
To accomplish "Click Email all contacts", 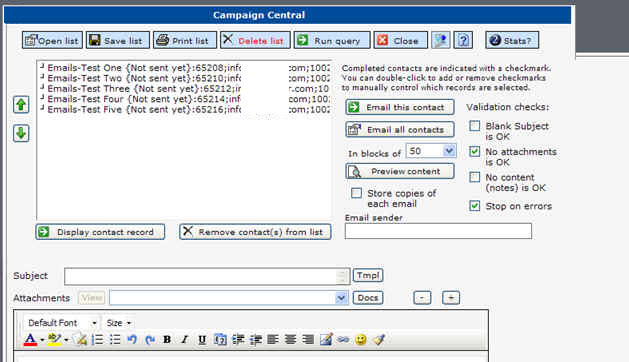I will pos(400,130).
